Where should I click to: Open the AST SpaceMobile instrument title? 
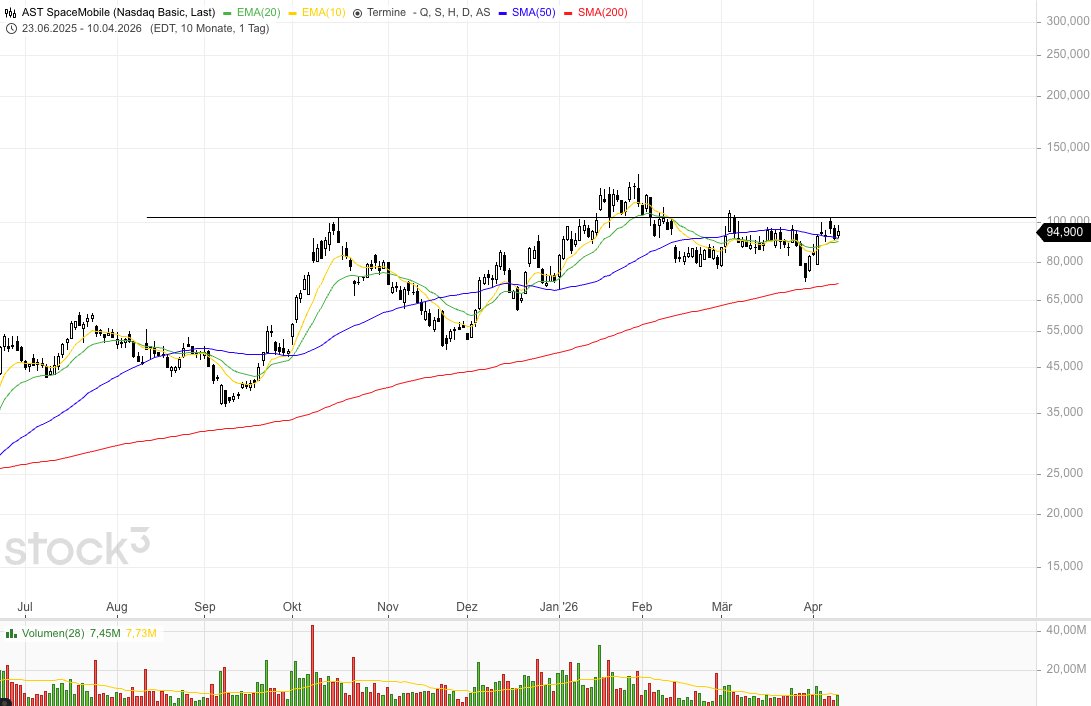coord(118,13)
